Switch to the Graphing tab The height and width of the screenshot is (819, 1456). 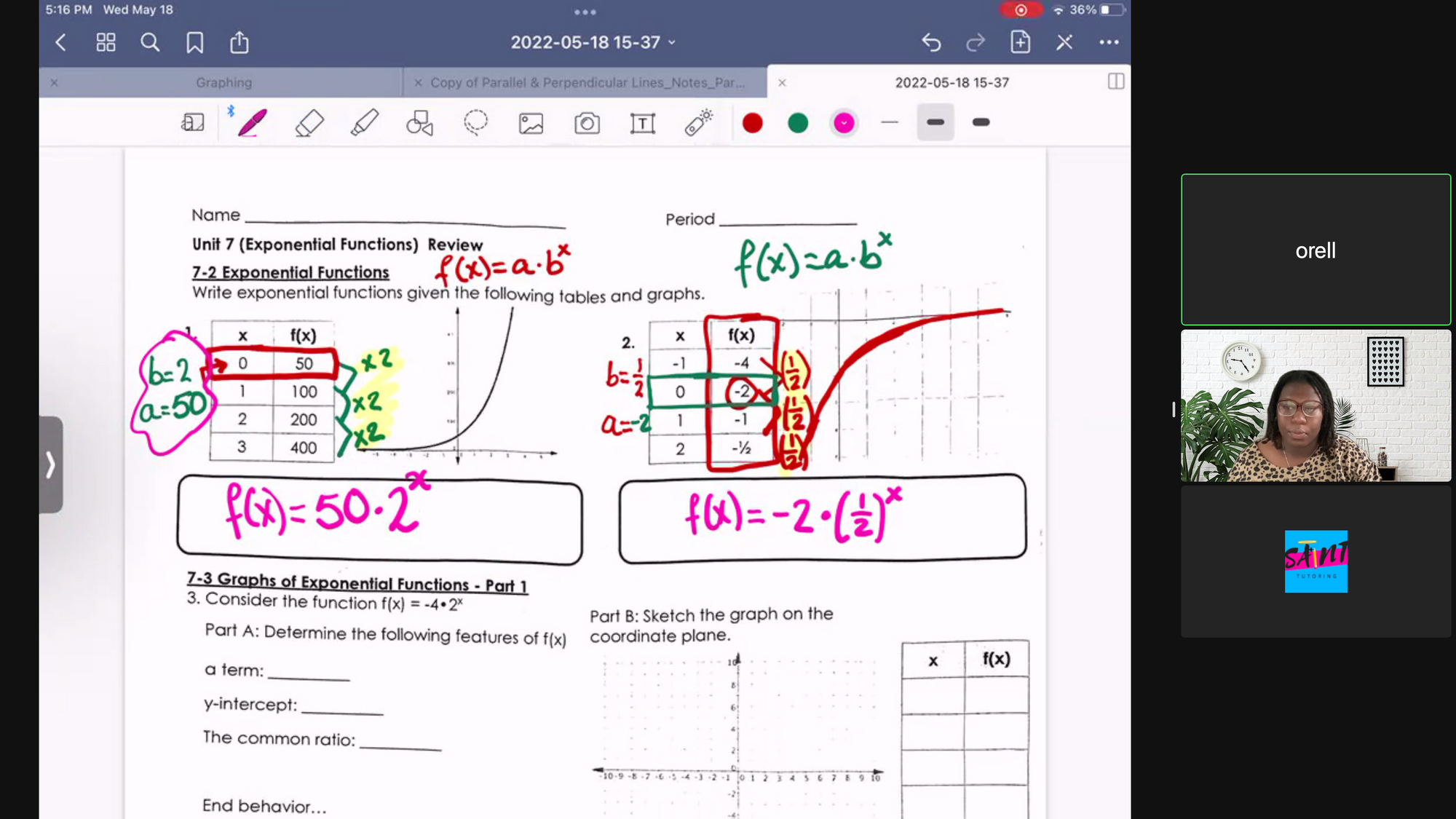pyautogui.click(x=223, y=83)
